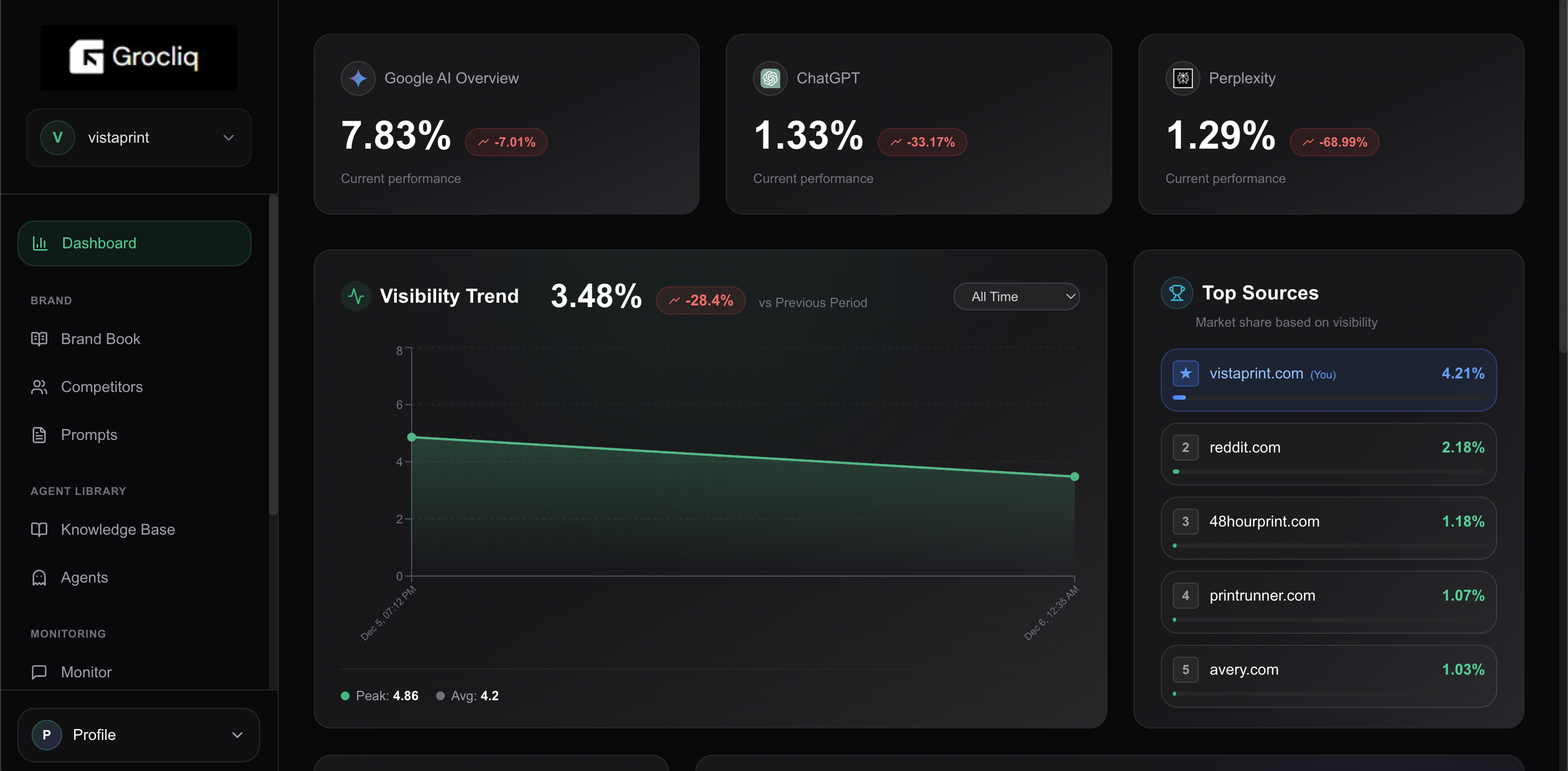Image resolution: width=1568 pixels, height=771 pixels.
Task: Click the Visibility Trend pulse icon
Action: tap(356, 296)
